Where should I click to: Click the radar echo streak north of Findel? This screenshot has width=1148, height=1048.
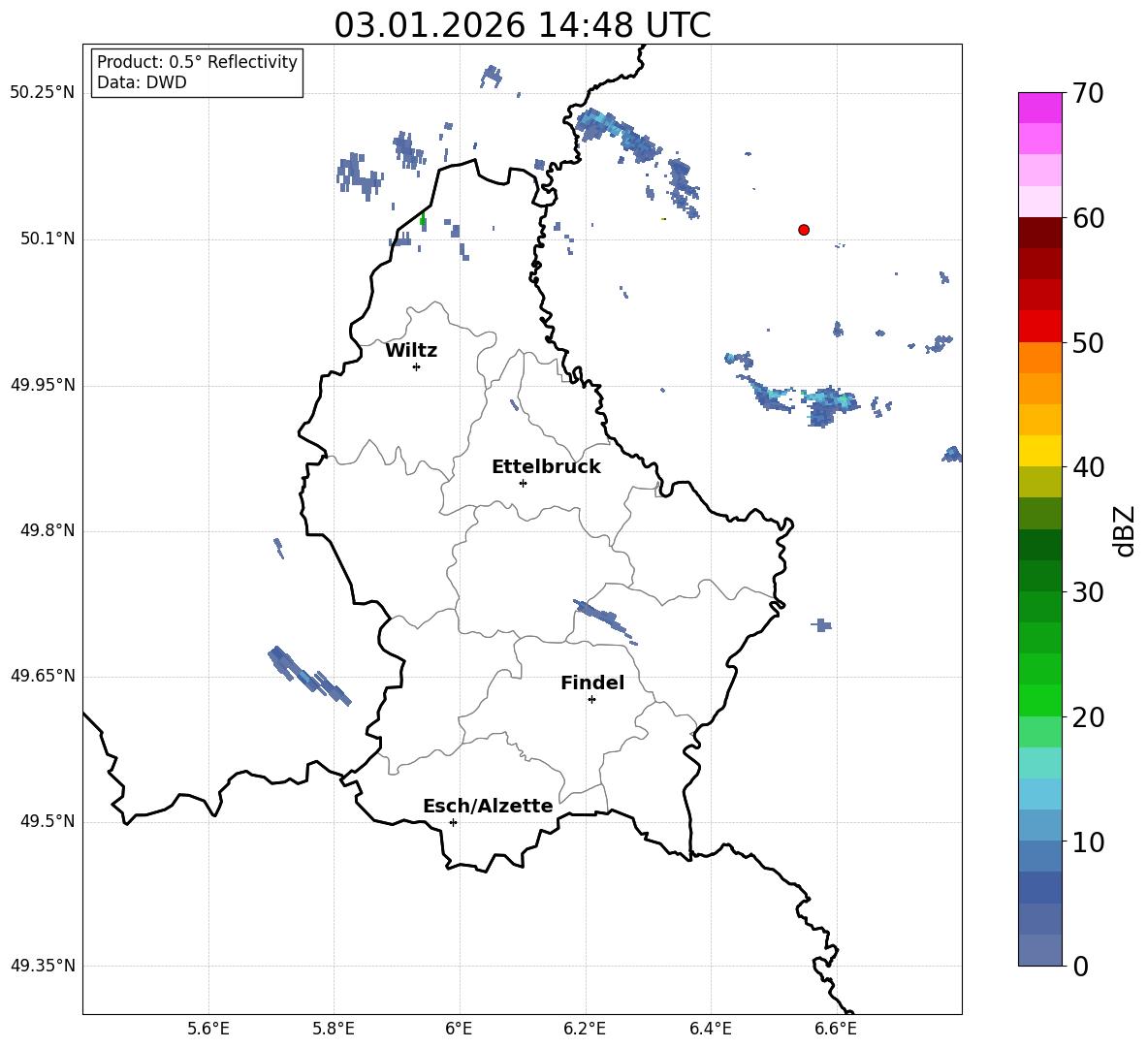click(x=605, y=620)
